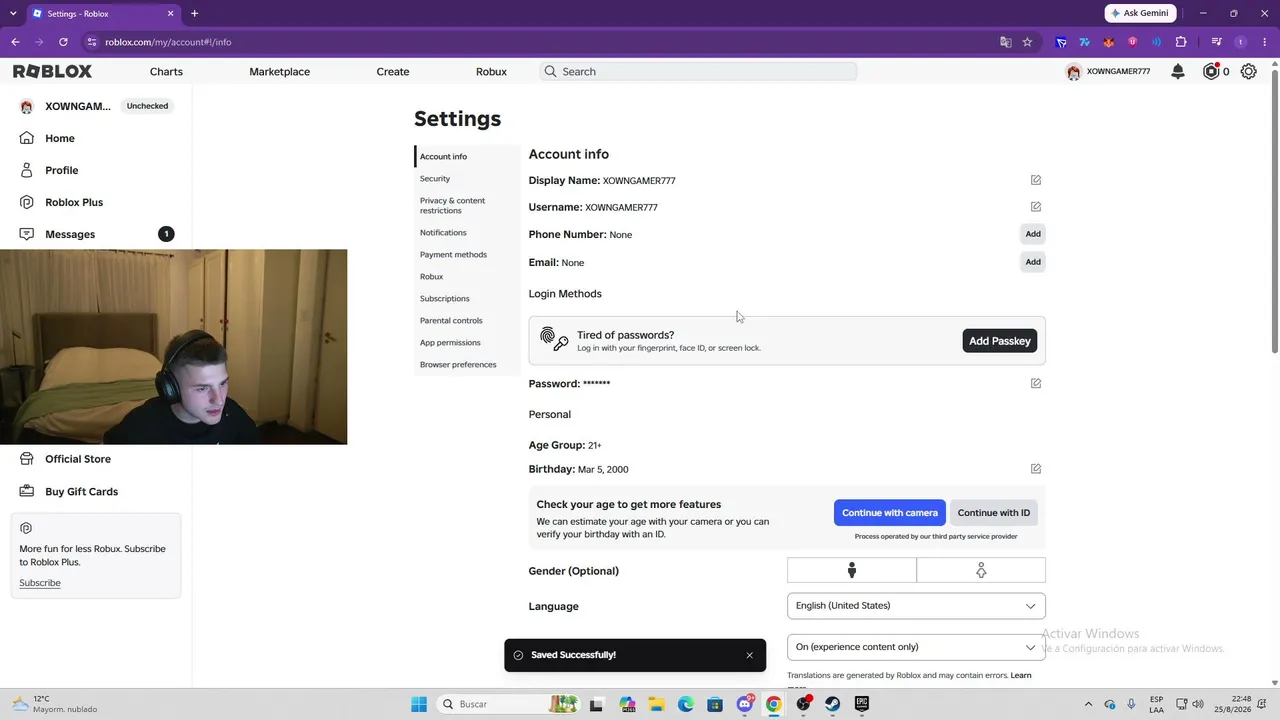1280x720 pixels.
Task: Click the Subscribe link for Roblox Plus
Action: (x=40, y=583)
